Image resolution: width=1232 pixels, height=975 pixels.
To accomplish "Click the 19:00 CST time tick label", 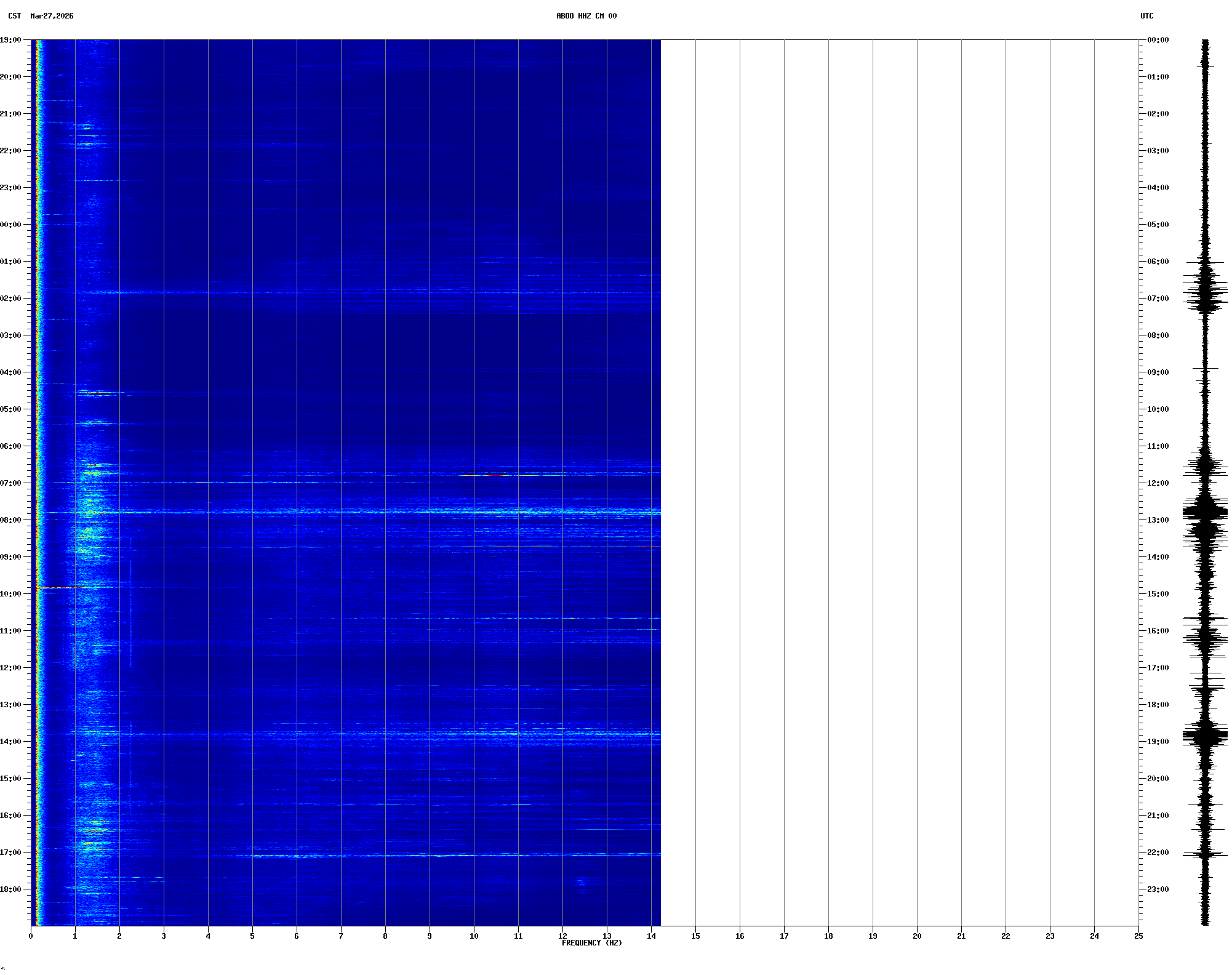I will (x=10, y=40).
